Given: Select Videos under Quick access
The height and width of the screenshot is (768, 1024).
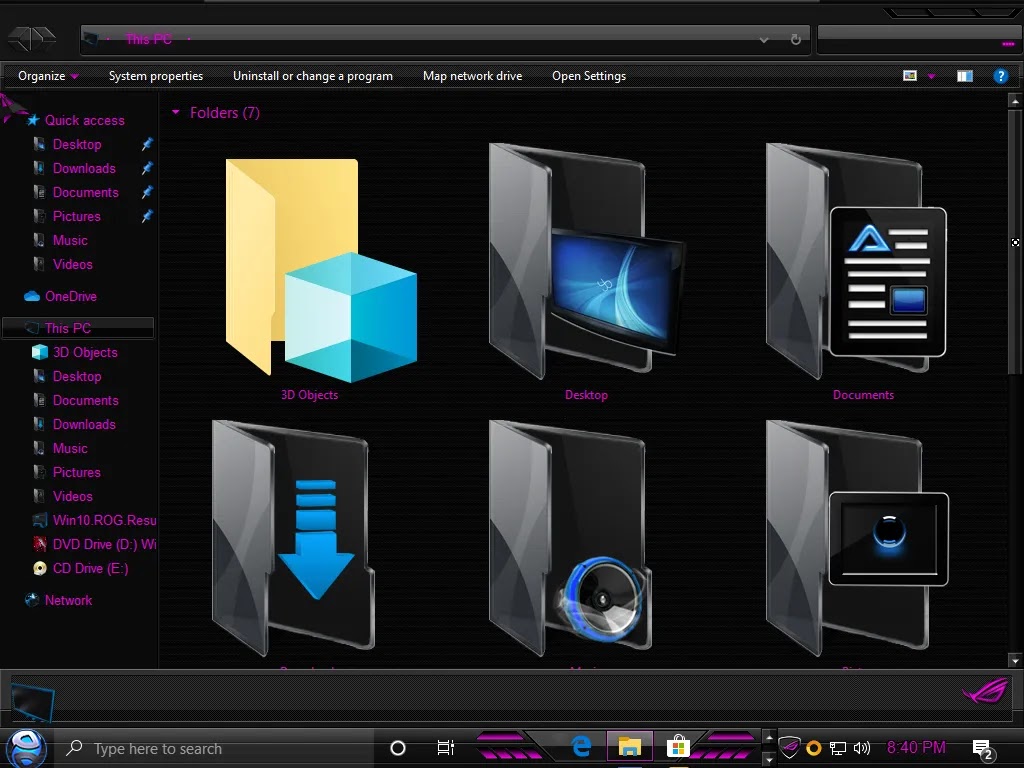Looking at the screenshot, I should tap(72, 264).
